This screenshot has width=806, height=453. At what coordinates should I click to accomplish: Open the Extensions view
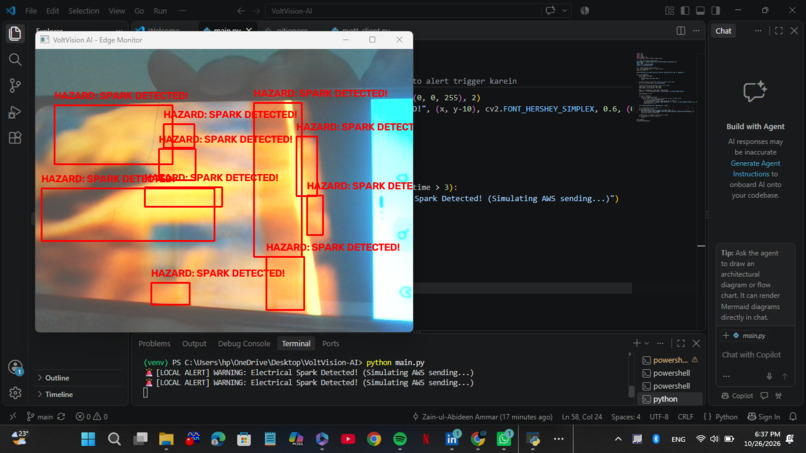point(15,138)
